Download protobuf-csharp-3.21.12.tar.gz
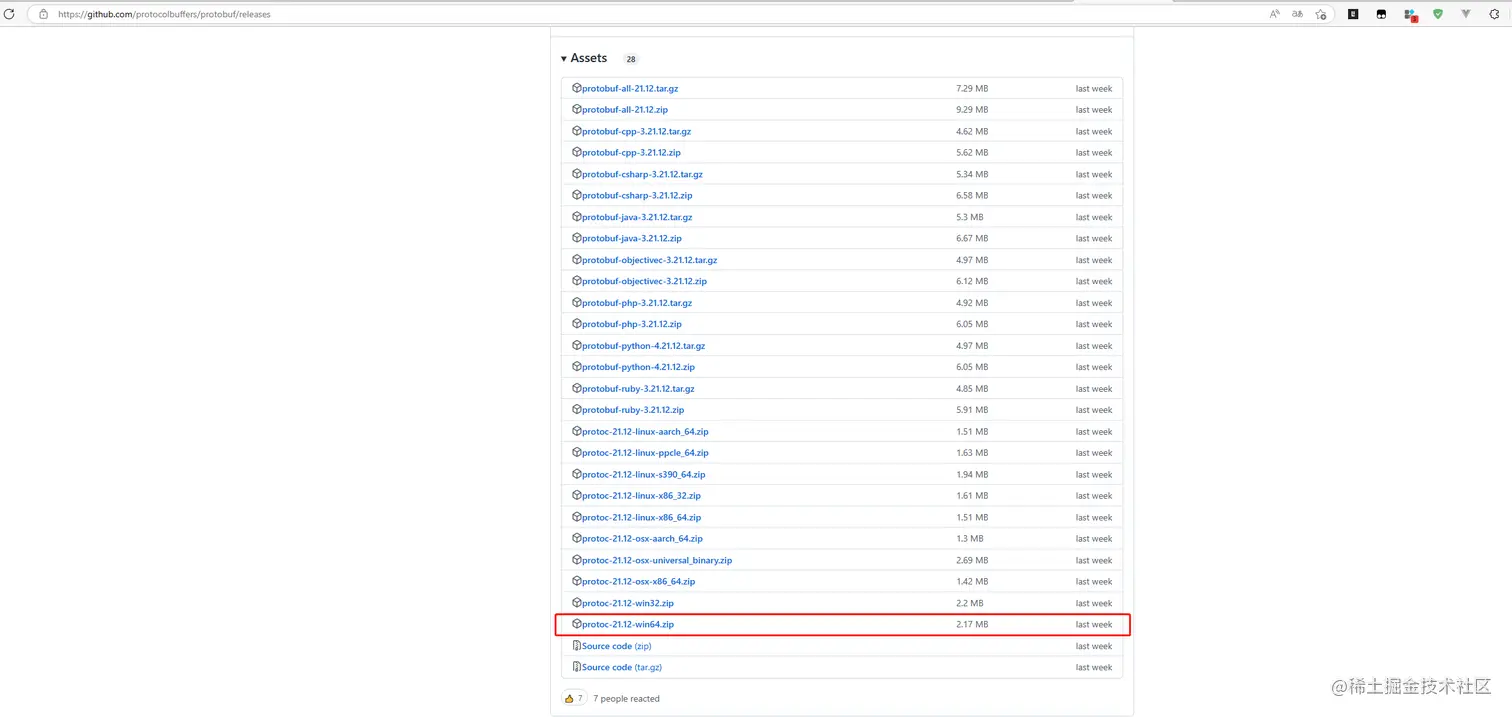The width and height of the screenshot is (1512, 717). pos(642,175)
